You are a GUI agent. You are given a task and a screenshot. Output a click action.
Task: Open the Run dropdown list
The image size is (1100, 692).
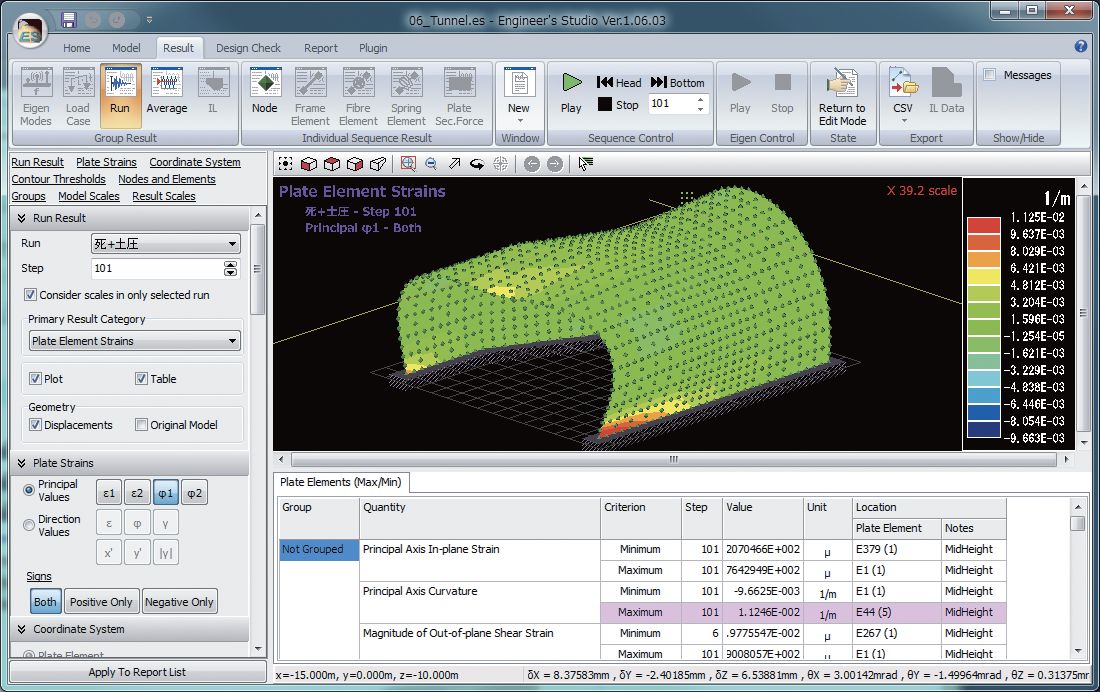(x=166, y=244)
